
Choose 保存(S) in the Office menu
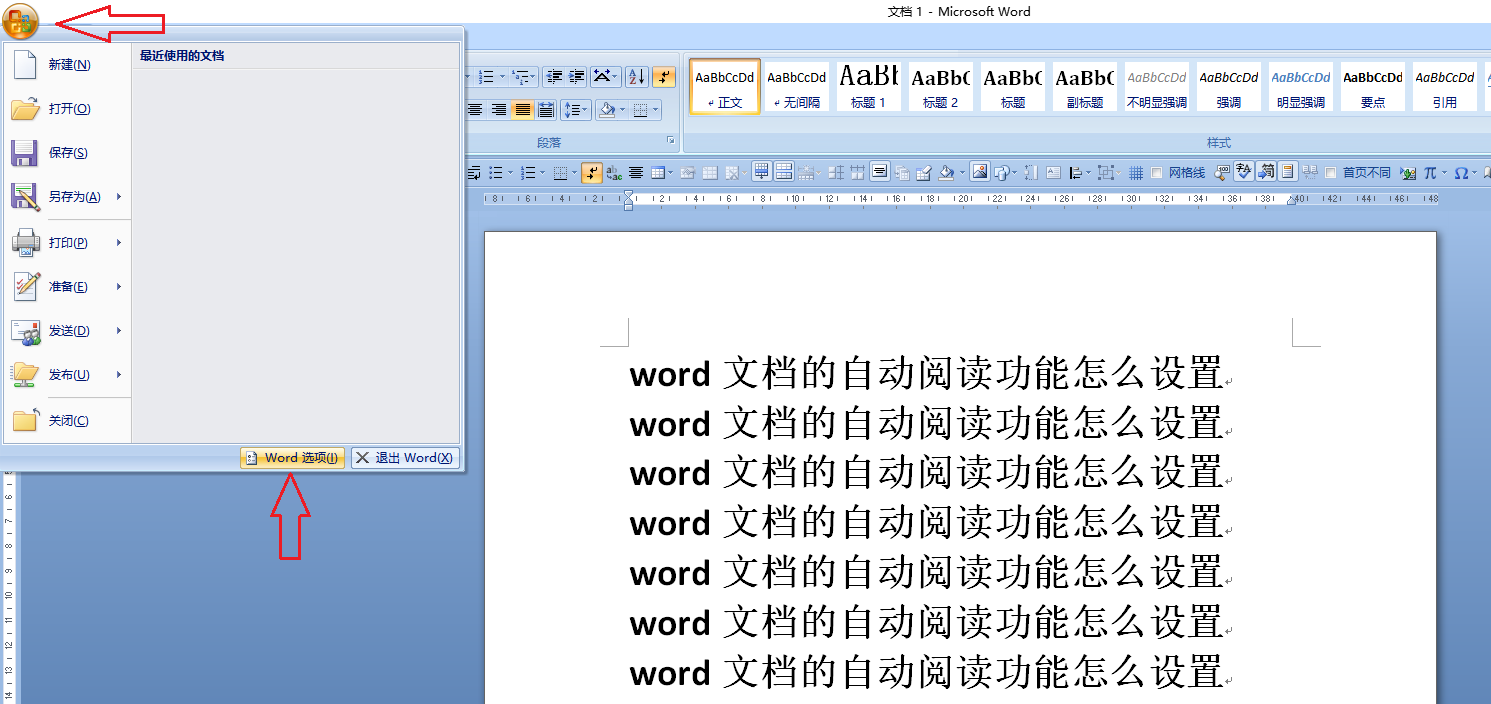(66, 152)
